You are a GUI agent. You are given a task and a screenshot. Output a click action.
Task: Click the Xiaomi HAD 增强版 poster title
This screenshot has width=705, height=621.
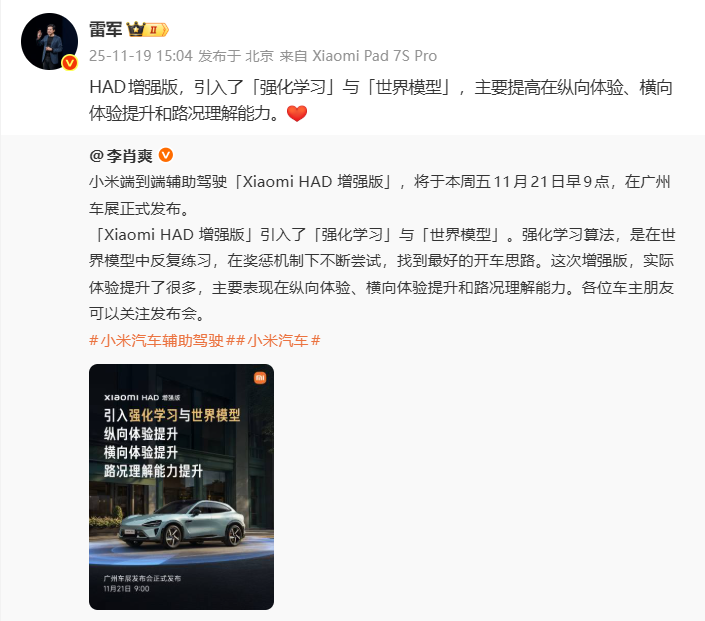[142, 398]
